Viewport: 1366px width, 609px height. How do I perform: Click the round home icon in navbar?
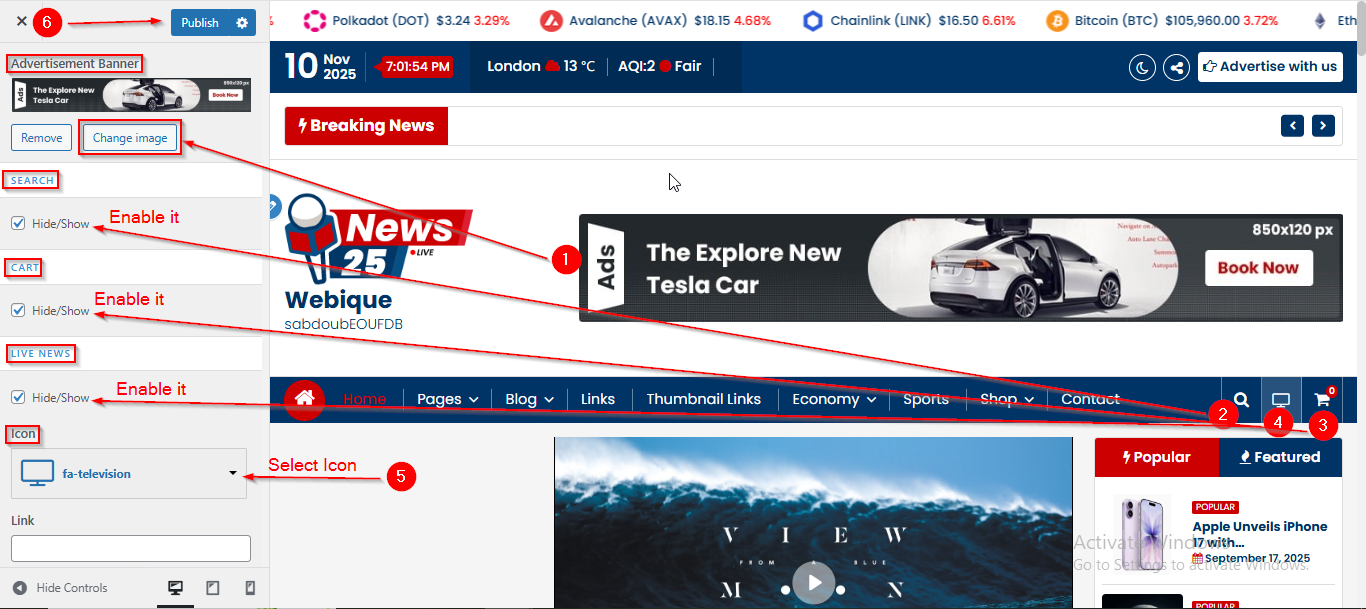click(305, 399)
